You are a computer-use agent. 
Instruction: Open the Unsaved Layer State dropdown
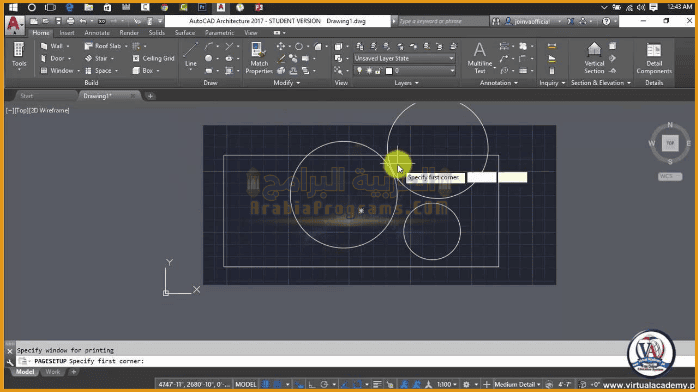tap(404, 58)
